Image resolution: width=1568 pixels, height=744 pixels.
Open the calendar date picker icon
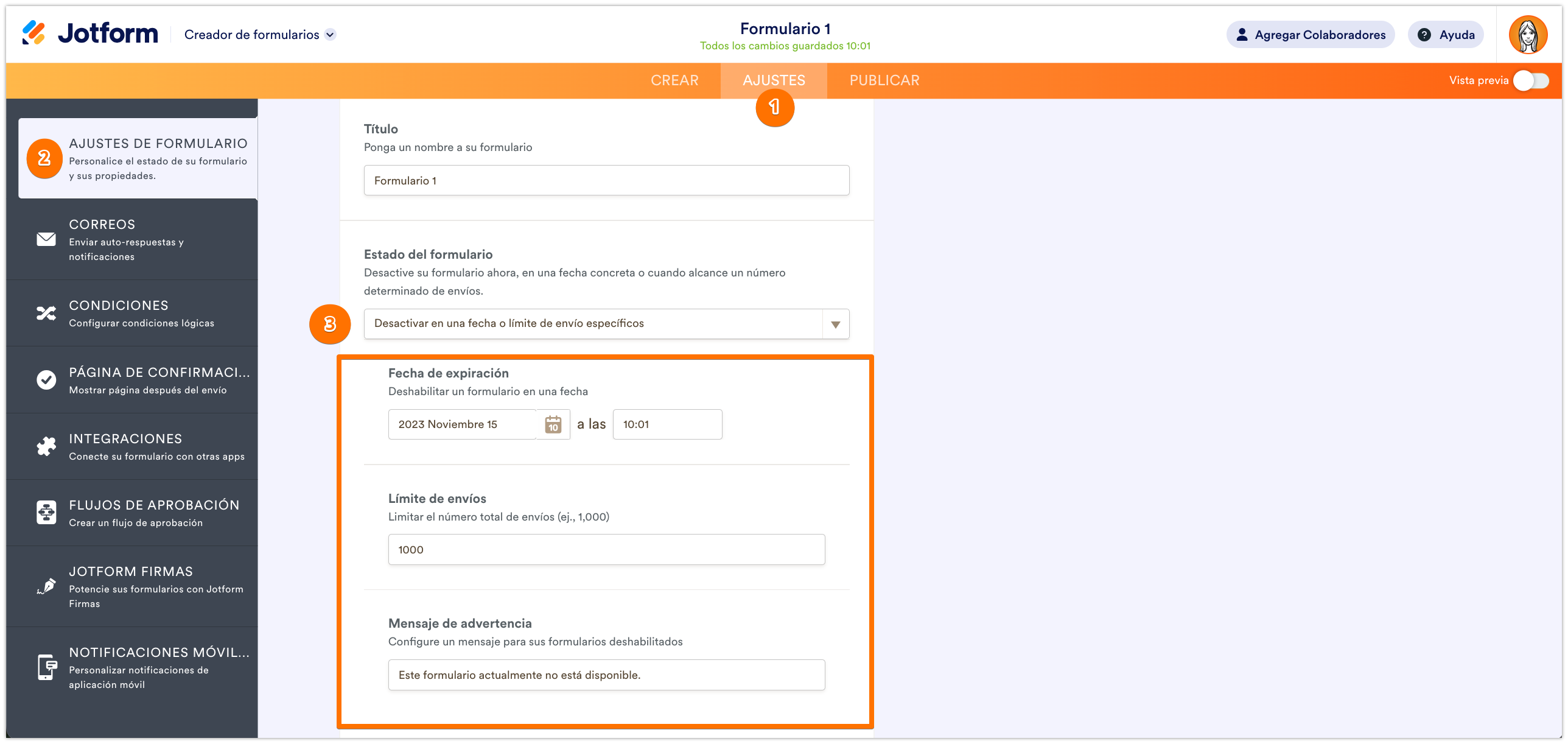coord(553,424)
